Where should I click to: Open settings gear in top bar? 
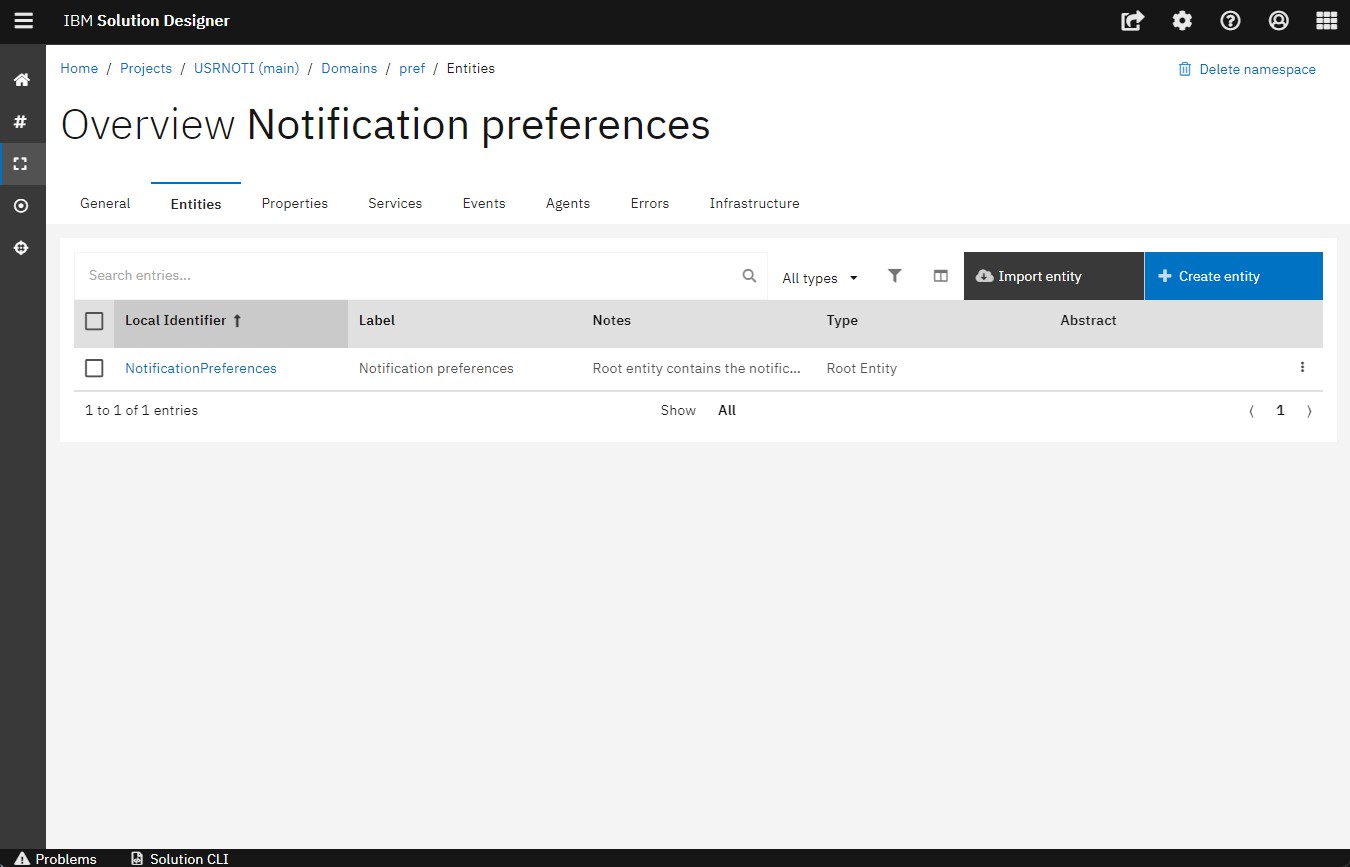(1182, 21)
